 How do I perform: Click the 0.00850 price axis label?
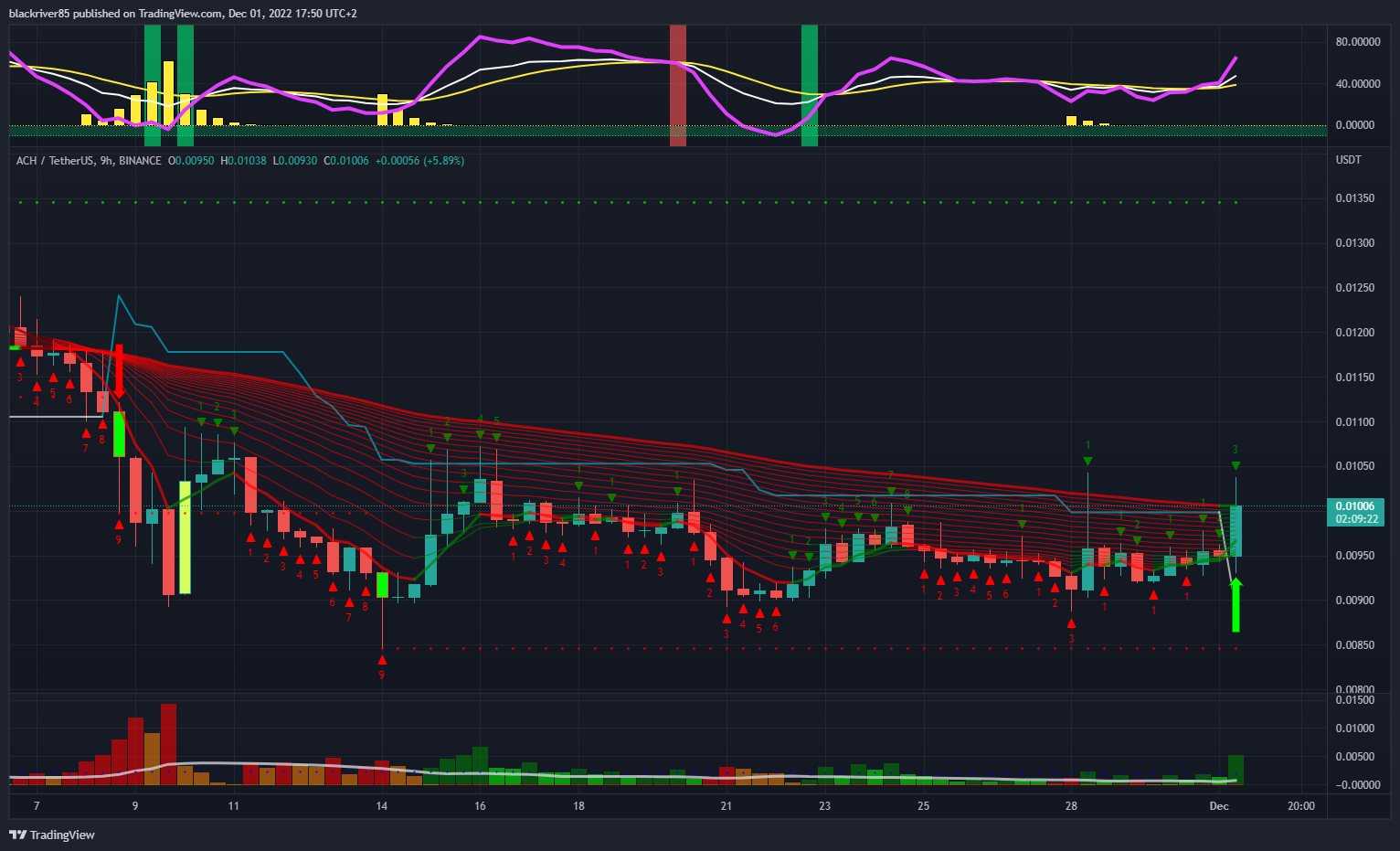coord(1355,645)
